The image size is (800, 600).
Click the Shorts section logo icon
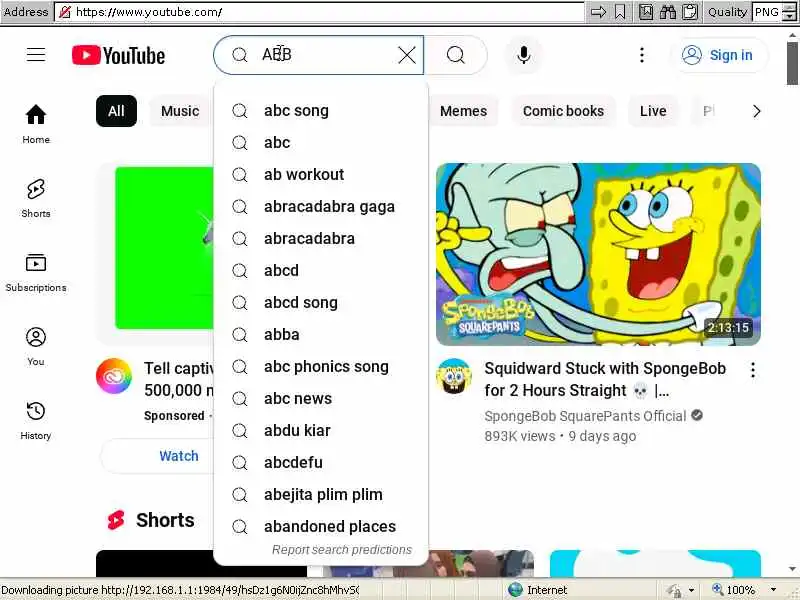116,520
